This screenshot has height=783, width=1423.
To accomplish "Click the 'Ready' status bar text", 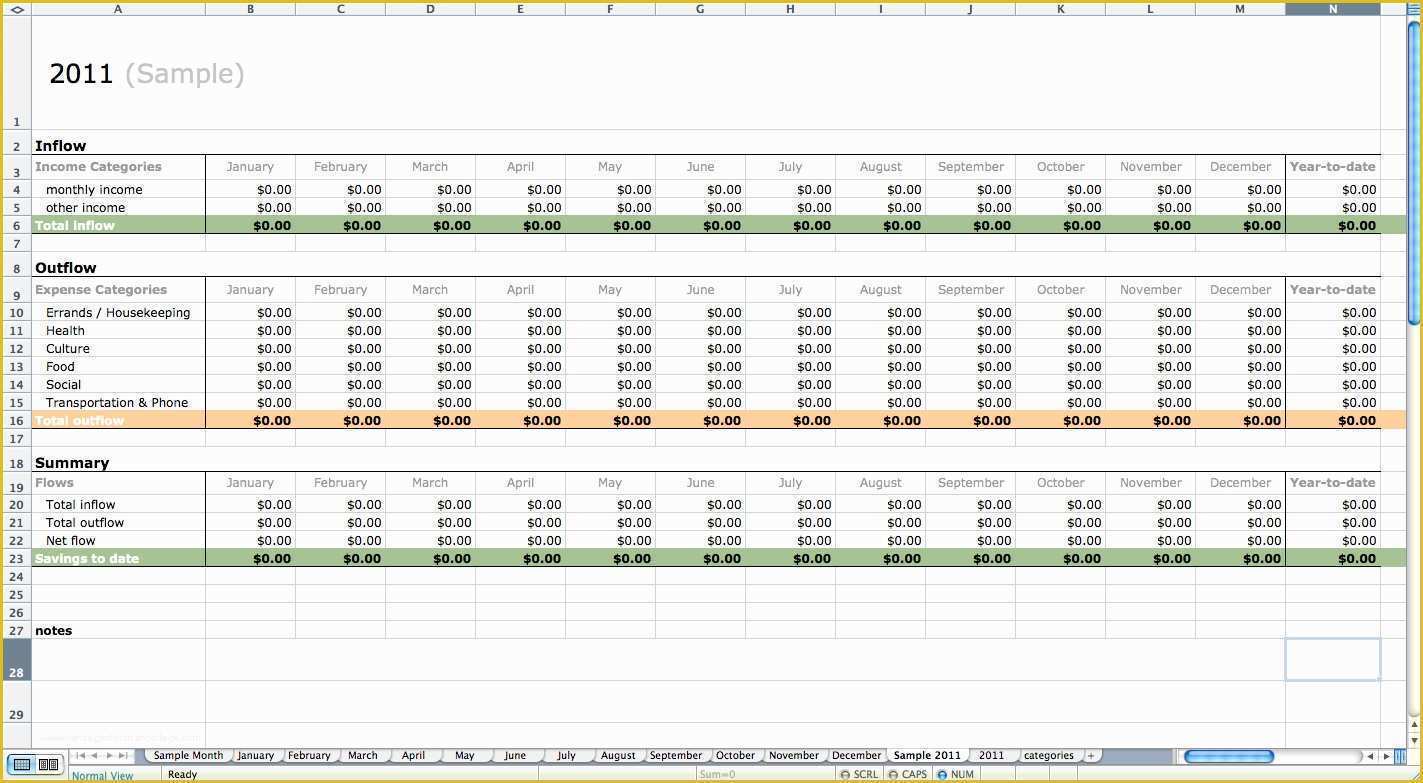I will [x=182, y=774].
